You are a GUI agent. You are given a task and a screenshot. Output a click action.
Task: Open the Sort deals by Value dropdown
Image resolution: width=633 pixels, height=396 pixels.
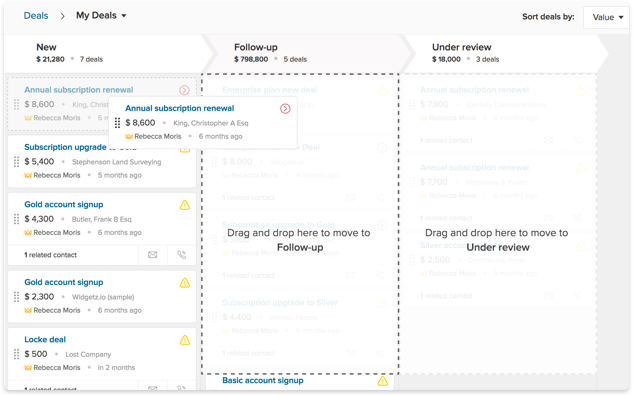[607, 17]
